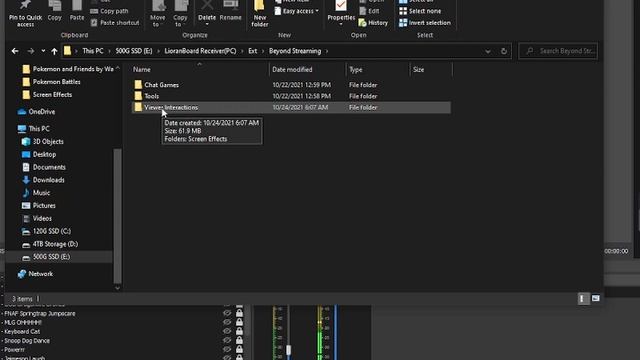
Task: Click Copy path in Clipboard group
Action: pyautogui.click(x=109, y=11)
